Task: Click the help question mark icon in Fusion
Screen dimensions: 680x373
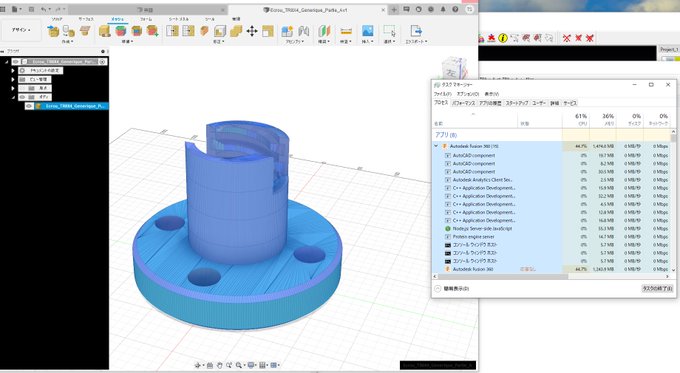Action: click(455, 9)
